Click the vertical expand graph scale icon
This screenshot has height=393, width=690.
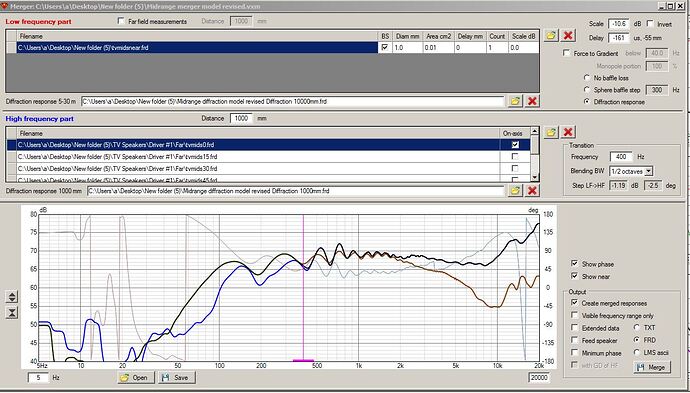coord(12,297)
